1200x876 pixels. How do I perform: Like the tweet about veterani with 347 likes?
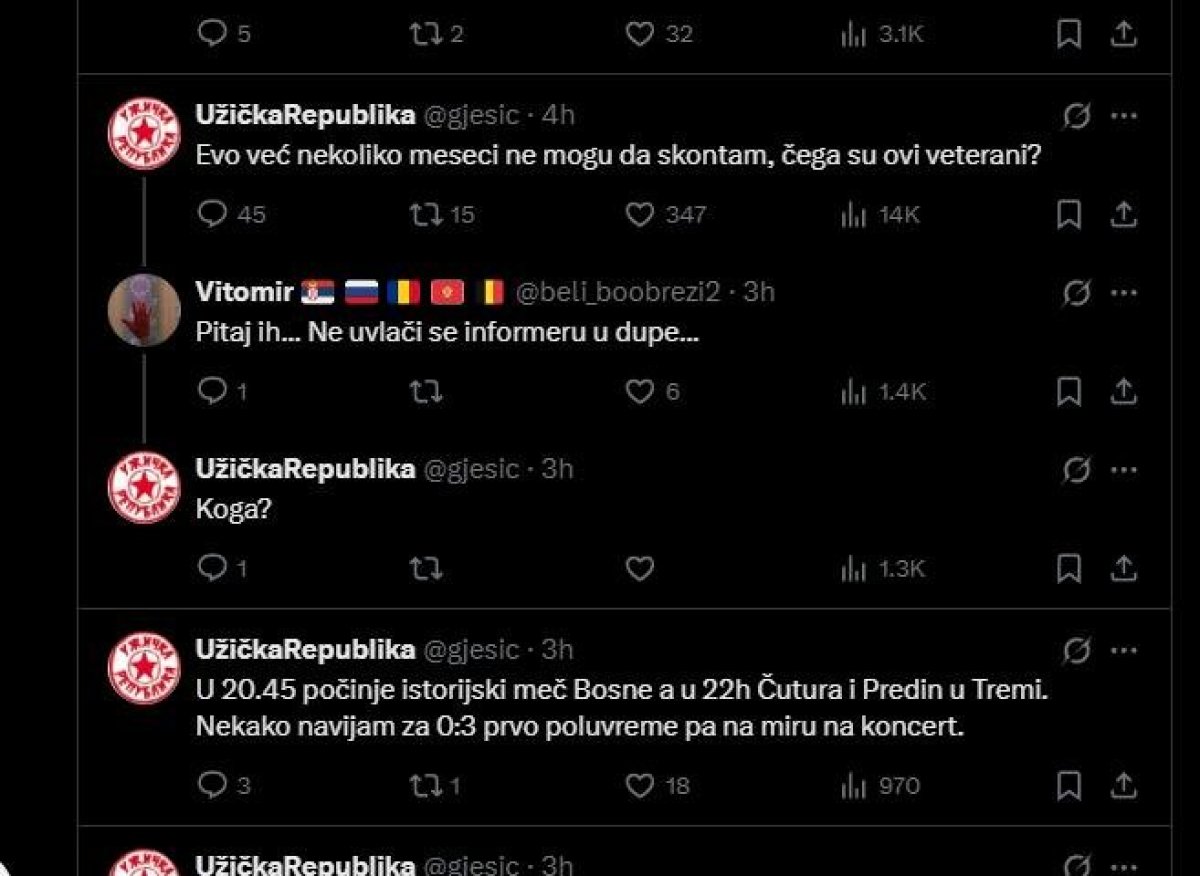(x=665, y=214)
